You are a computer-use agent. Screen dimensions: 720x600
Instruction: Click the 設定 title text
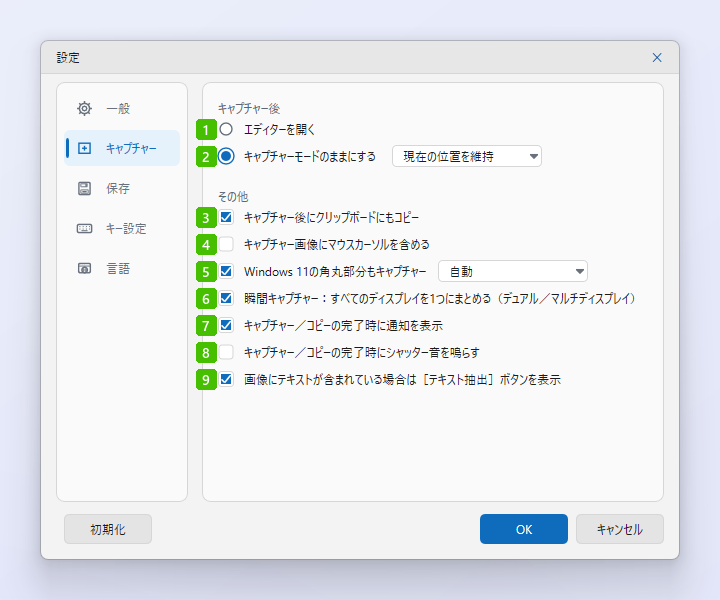tap(68, 57)
